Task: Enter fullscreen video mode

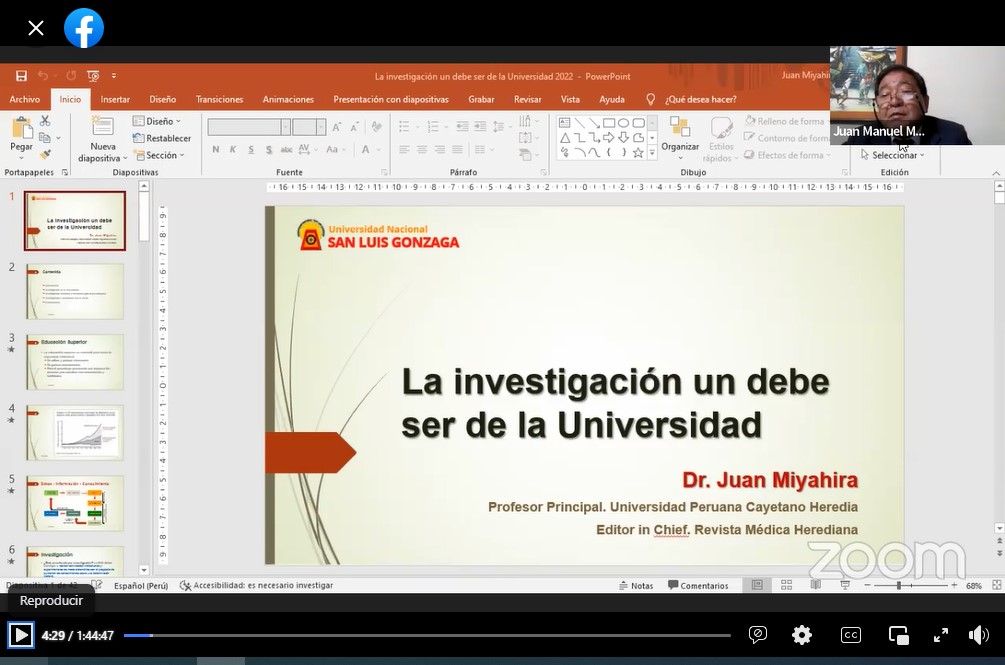Action: click(x=940, y=635)
